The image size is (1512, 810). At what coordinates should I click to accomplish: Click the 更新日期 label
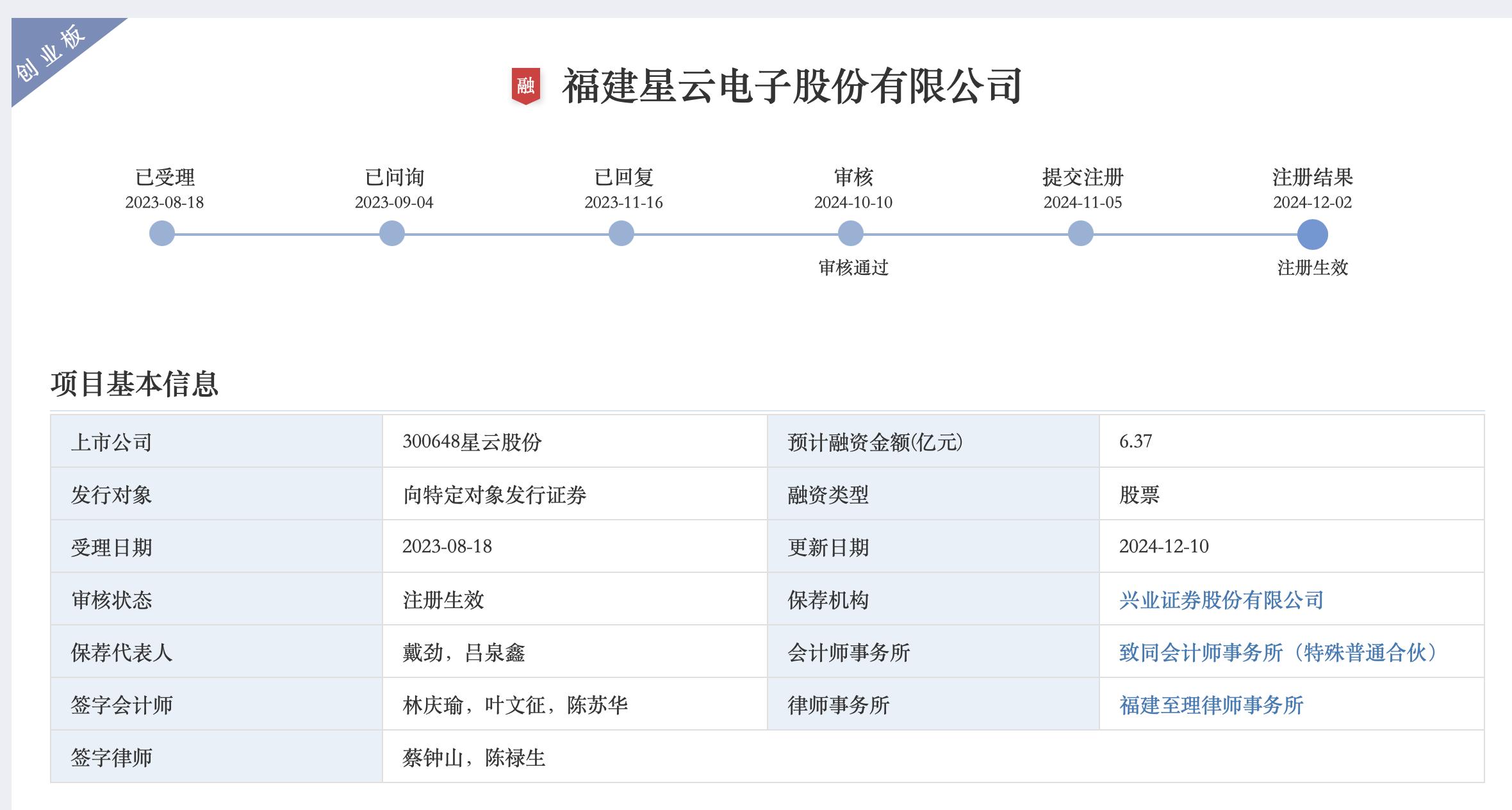[828, 548]
